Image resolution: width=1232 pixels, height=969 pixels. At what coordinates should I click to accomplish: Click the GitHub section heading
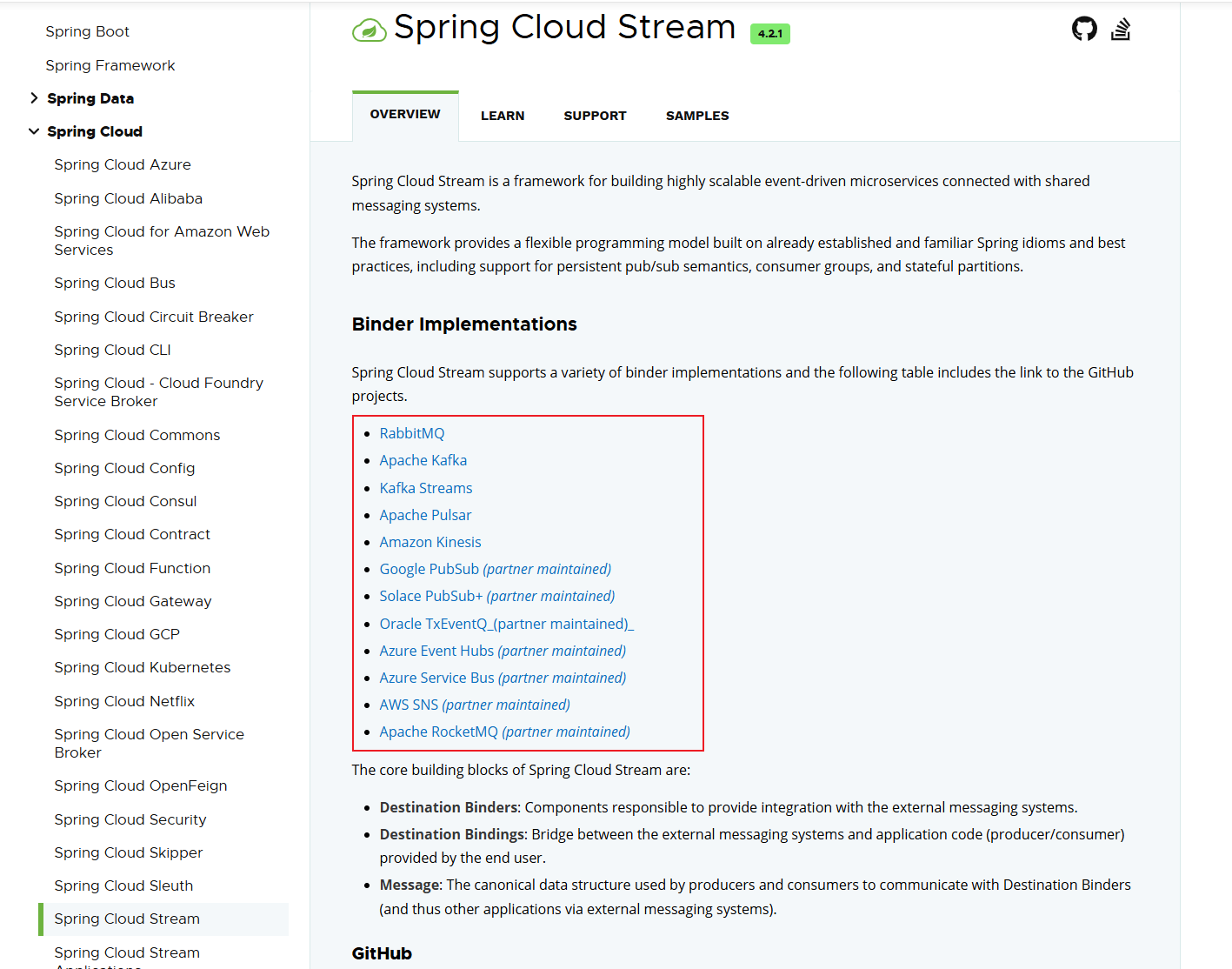pyautogui.click(x=382, y=953)
